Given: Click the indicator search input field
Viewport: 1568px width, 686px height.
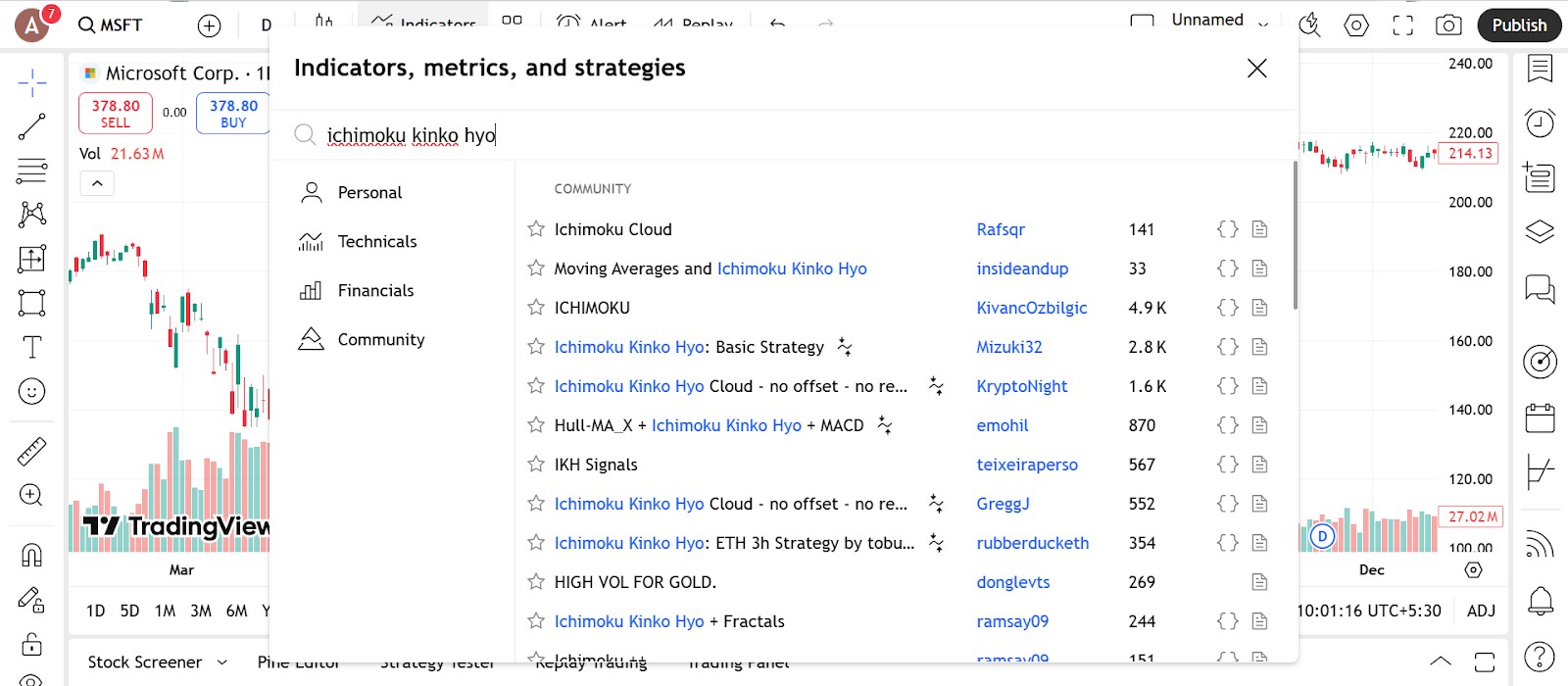Looking at the screenshot, I should (784, 135).
